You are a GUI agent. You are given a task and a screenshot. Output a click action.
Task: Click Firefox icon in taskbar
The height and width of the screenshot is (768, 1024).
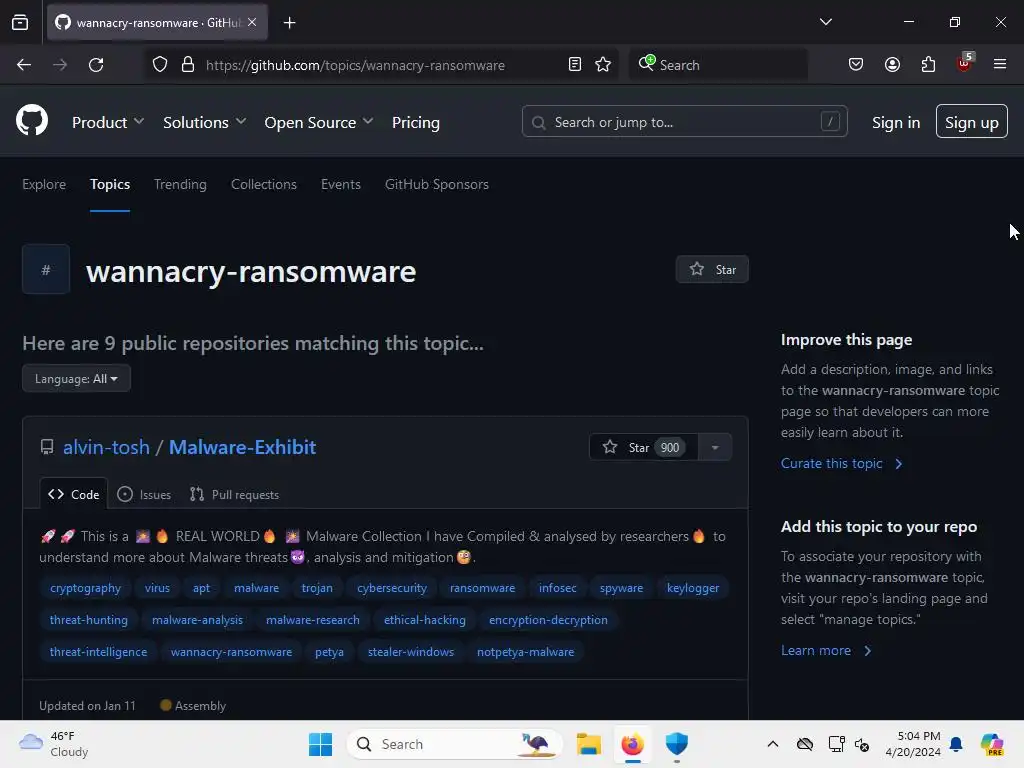[632, 744]
